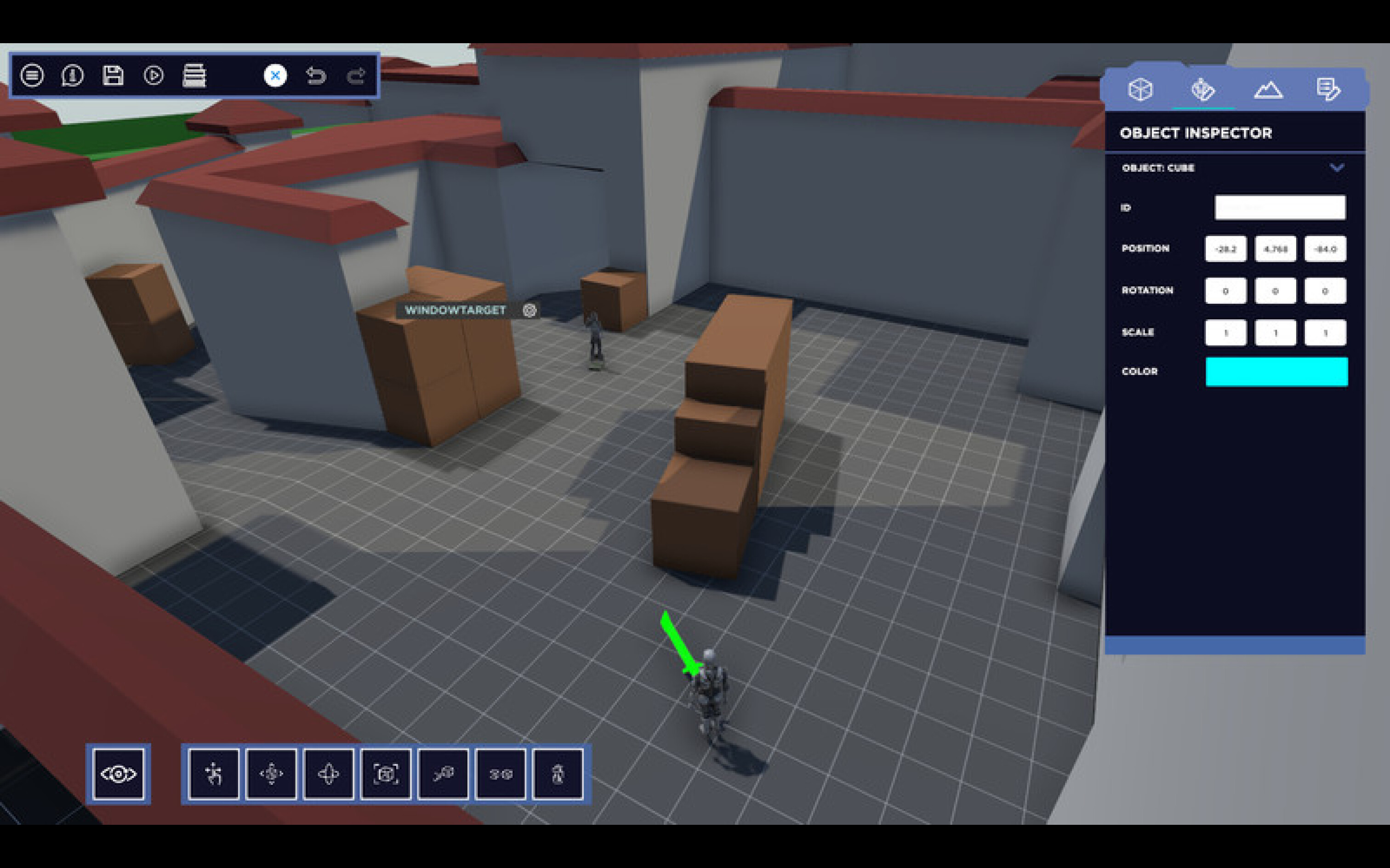
Task: Open the hamburger menu icon
Action: pyautogui.click(x=33, y=75)
